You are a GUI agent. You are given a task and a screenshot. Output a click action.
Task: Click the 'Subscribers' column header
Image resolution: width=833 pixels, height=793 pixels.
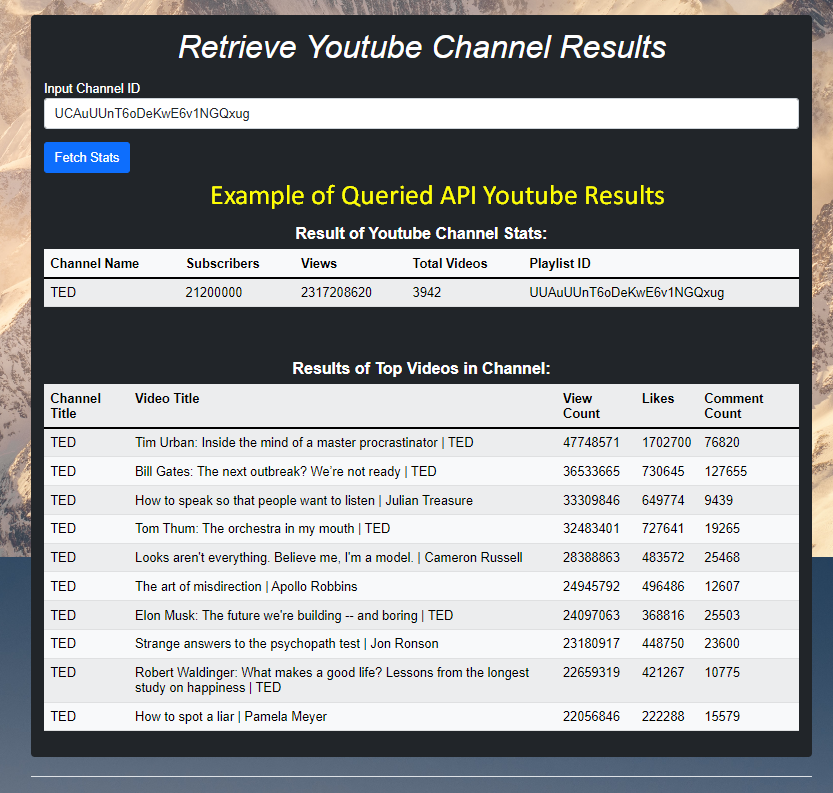click(x=223, y=263)
